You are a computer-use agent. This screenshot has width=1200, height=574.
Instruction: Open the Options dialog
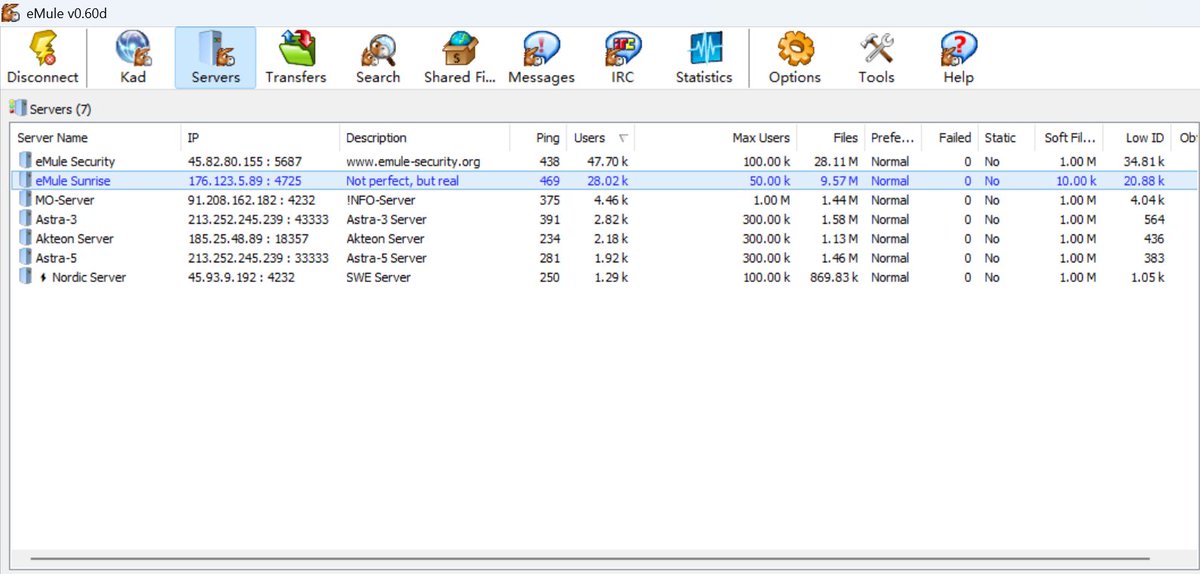click(795, 58)
